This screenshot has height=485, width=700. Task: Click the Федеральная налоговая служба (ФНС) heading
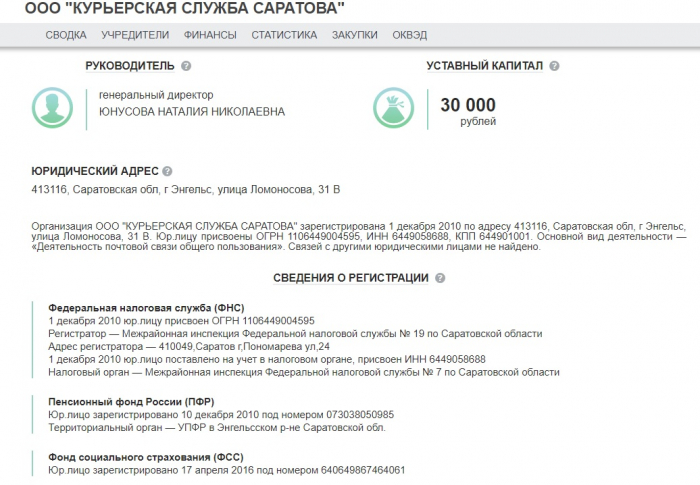click(146, 308)
